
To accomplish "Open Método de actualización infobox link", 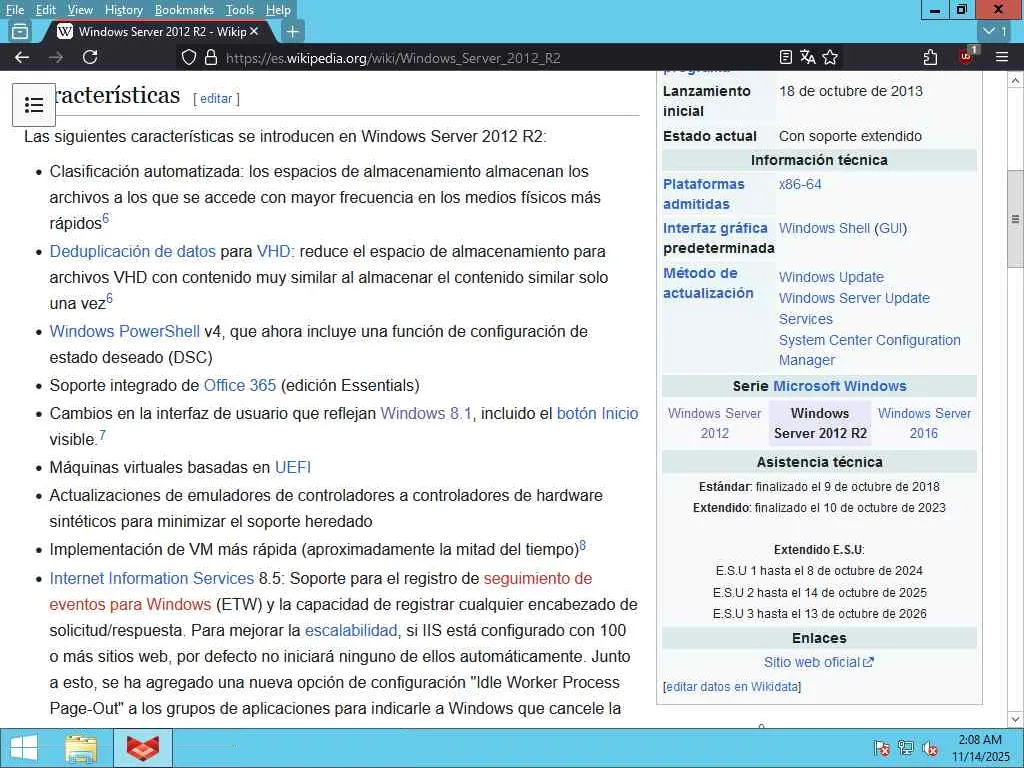I will [x=708, y=283].
